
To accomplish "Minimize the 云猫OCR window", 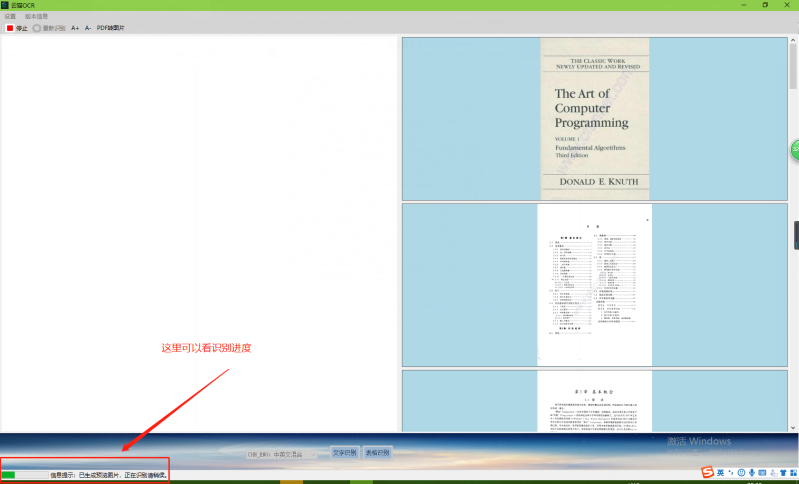I will click(x=744, y=5).
